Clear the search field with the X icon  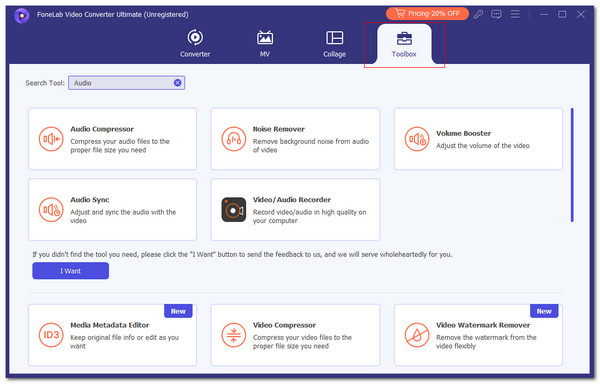pos(178,83)
